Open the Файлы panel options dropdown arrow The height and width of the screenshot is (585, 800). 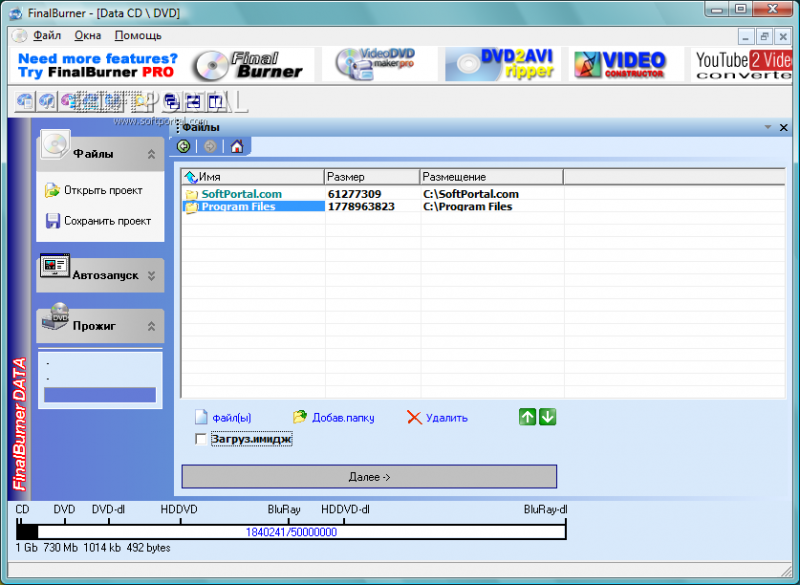(767, 127)
